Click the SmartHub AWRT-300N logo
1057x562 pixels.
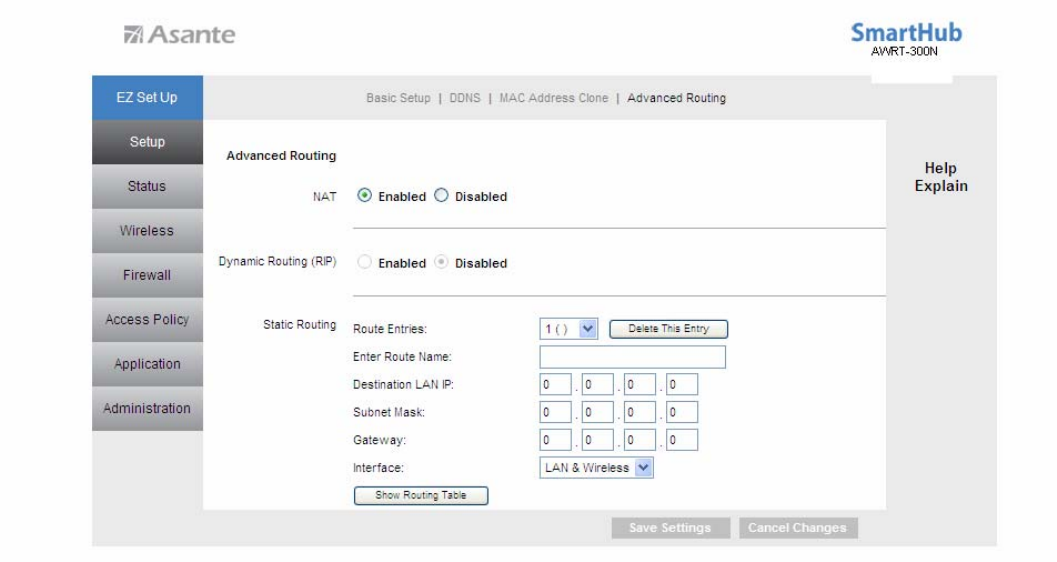[906, 40]
